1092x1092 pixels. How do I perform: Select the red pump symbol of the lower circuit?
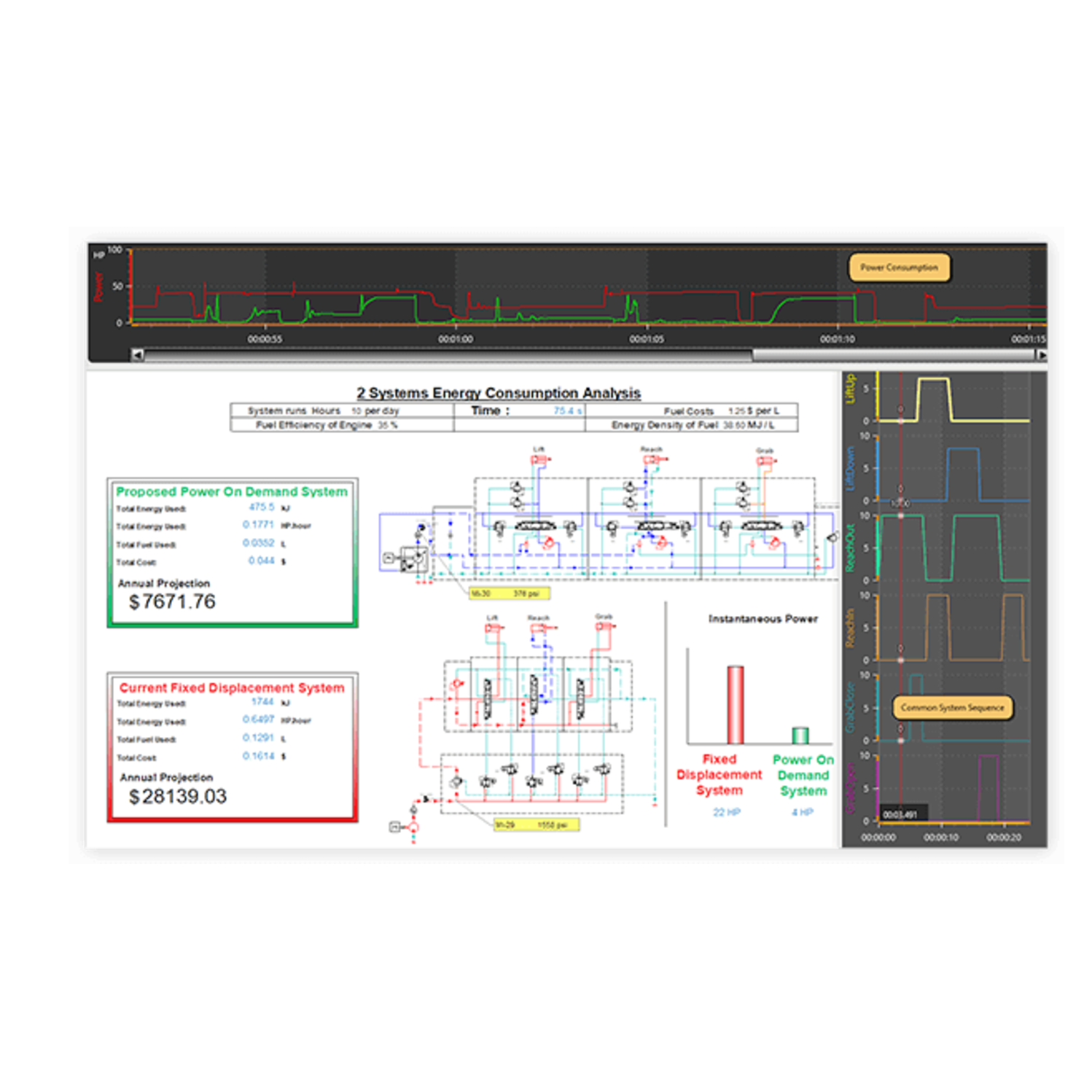coord(413,827)
